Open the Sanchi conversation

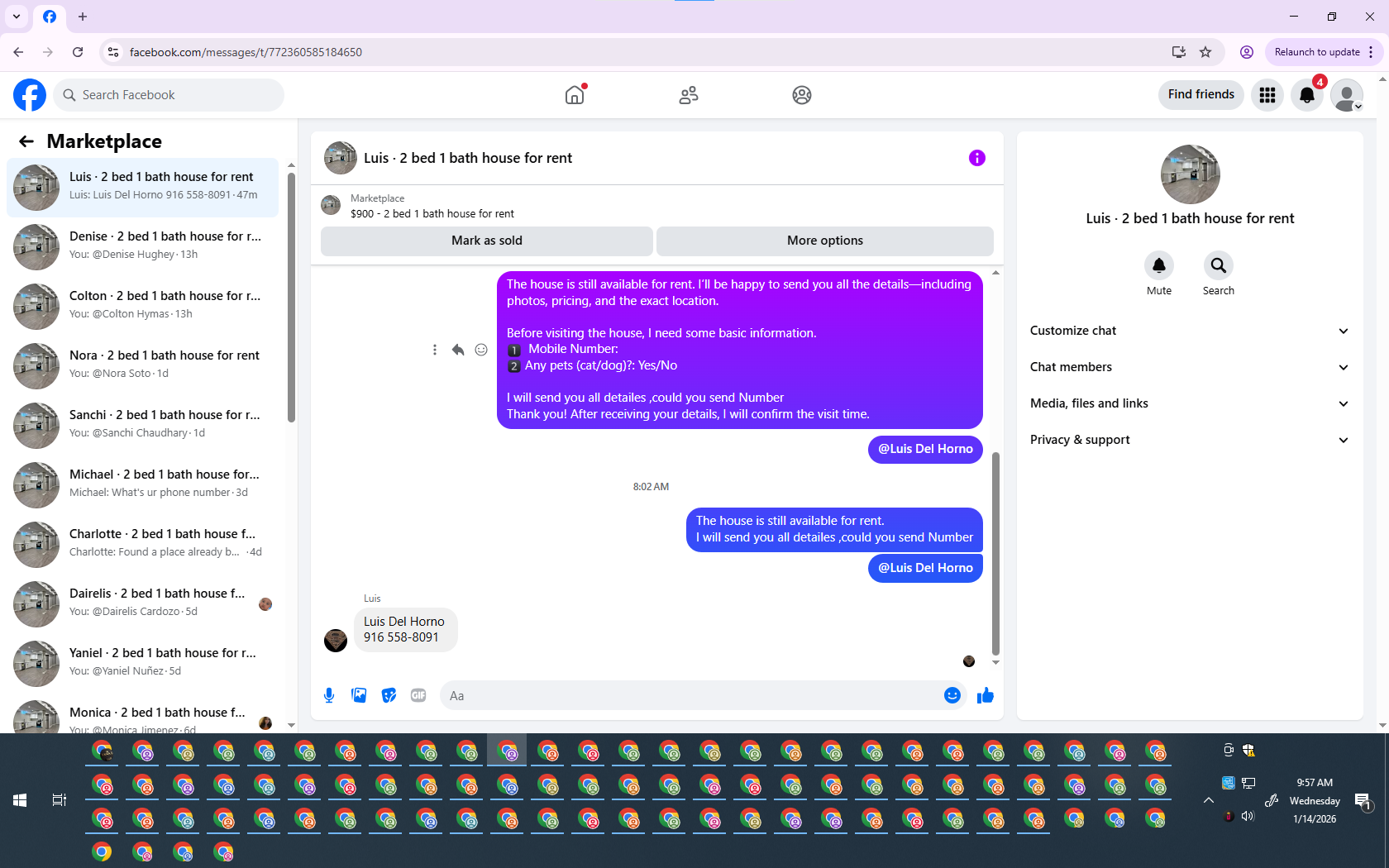[x=142, y=426]
